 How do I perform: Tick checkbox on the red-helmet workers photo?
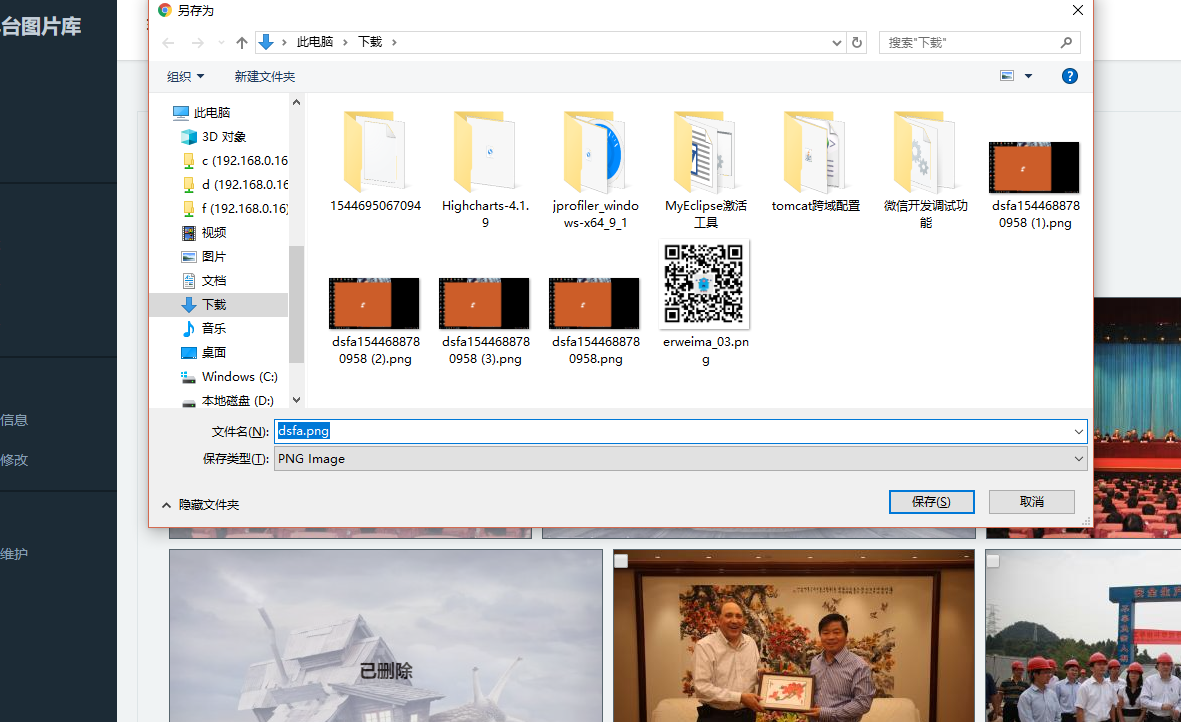[993, 561]
